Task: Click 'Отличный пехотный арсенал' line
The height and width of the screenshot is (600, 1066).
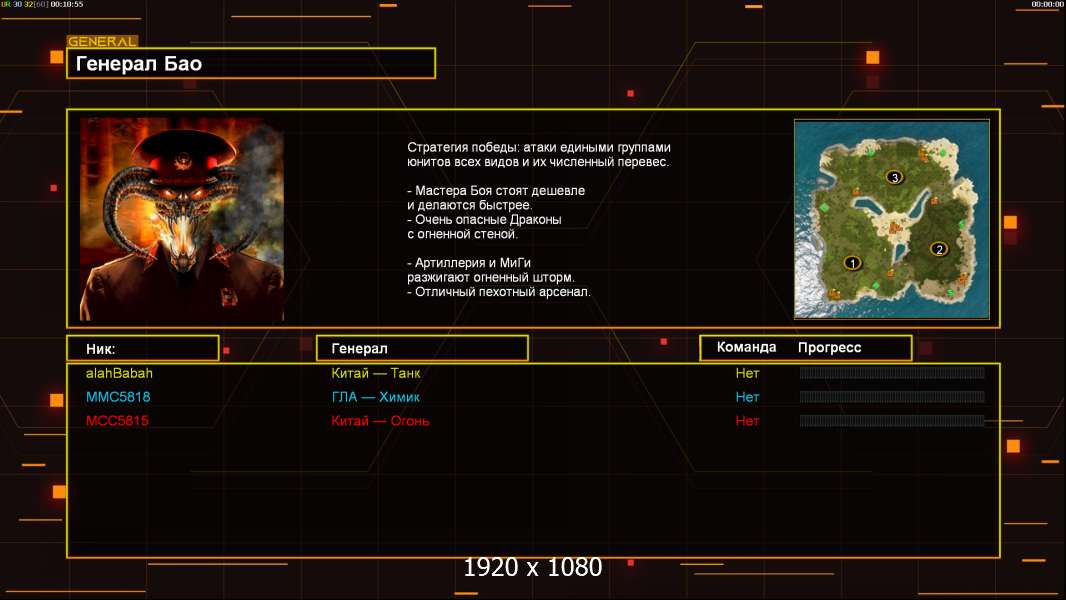Action: click(498, 292)
